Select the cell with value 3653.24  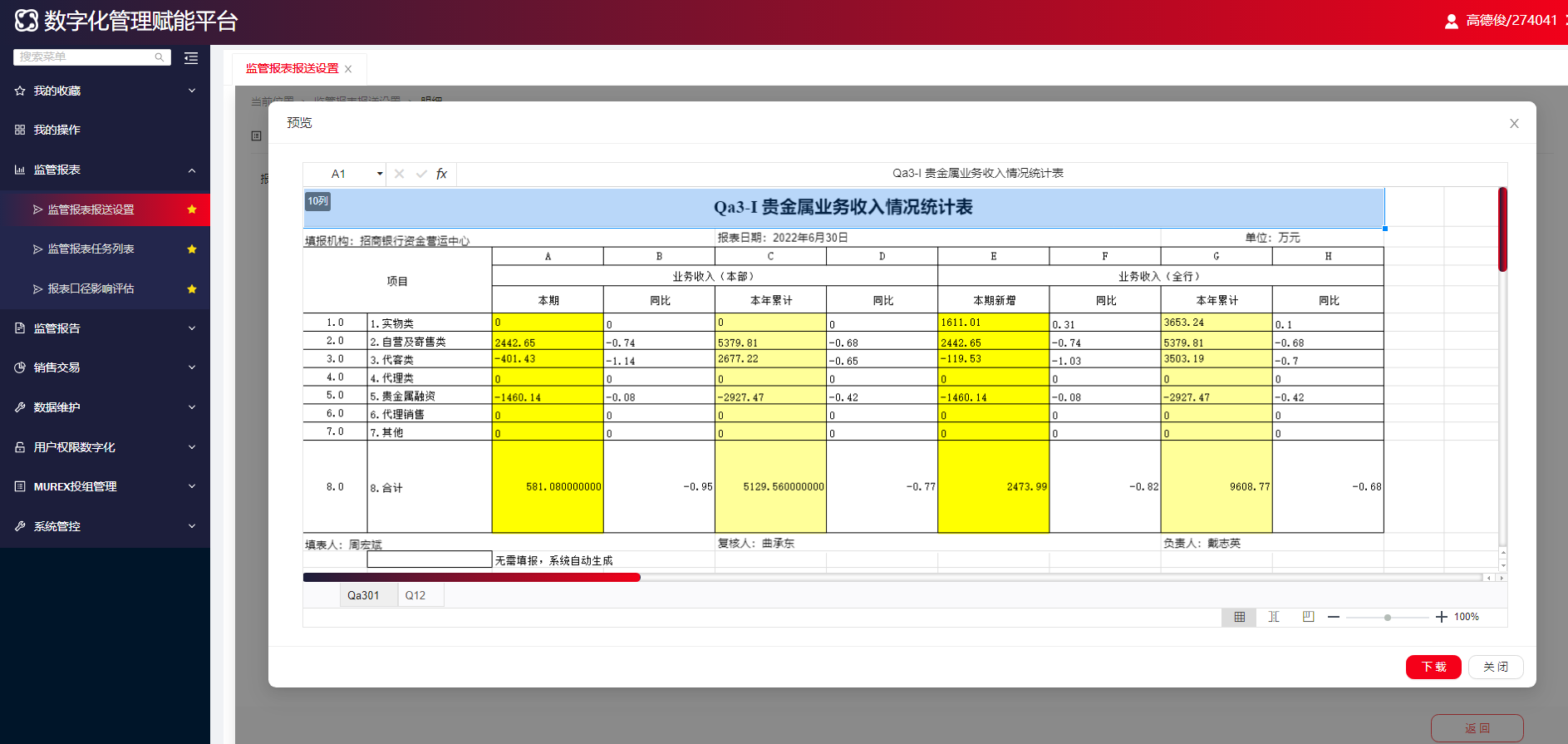(x=1217, y=323)
